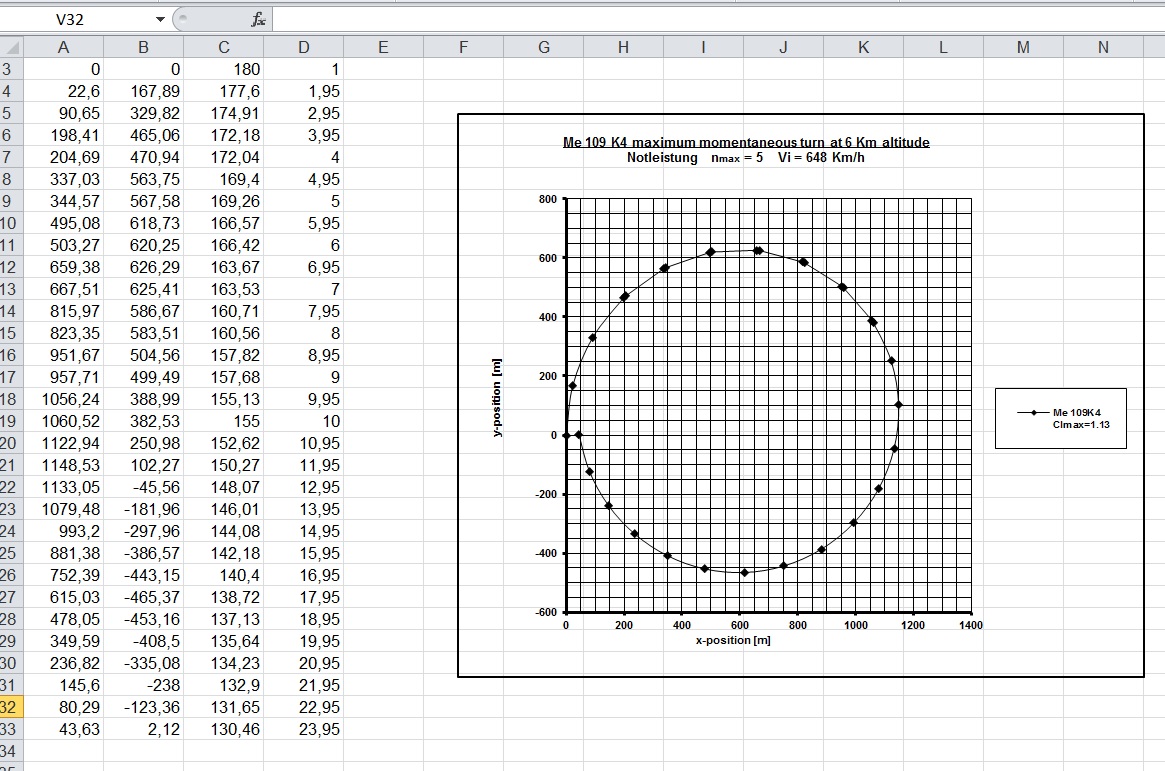Select the lowest data point on turn curve
This screenshot has width=1165, height=771.
coord(744,573)
